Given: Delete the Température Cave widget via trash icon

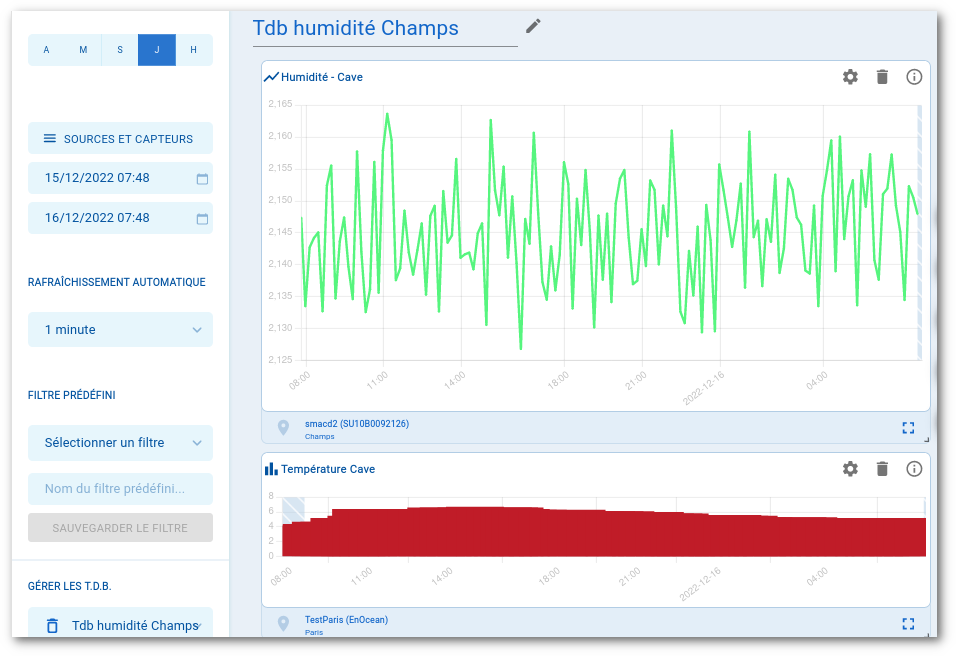Looking at the screenshot, I should click(882, 469).
